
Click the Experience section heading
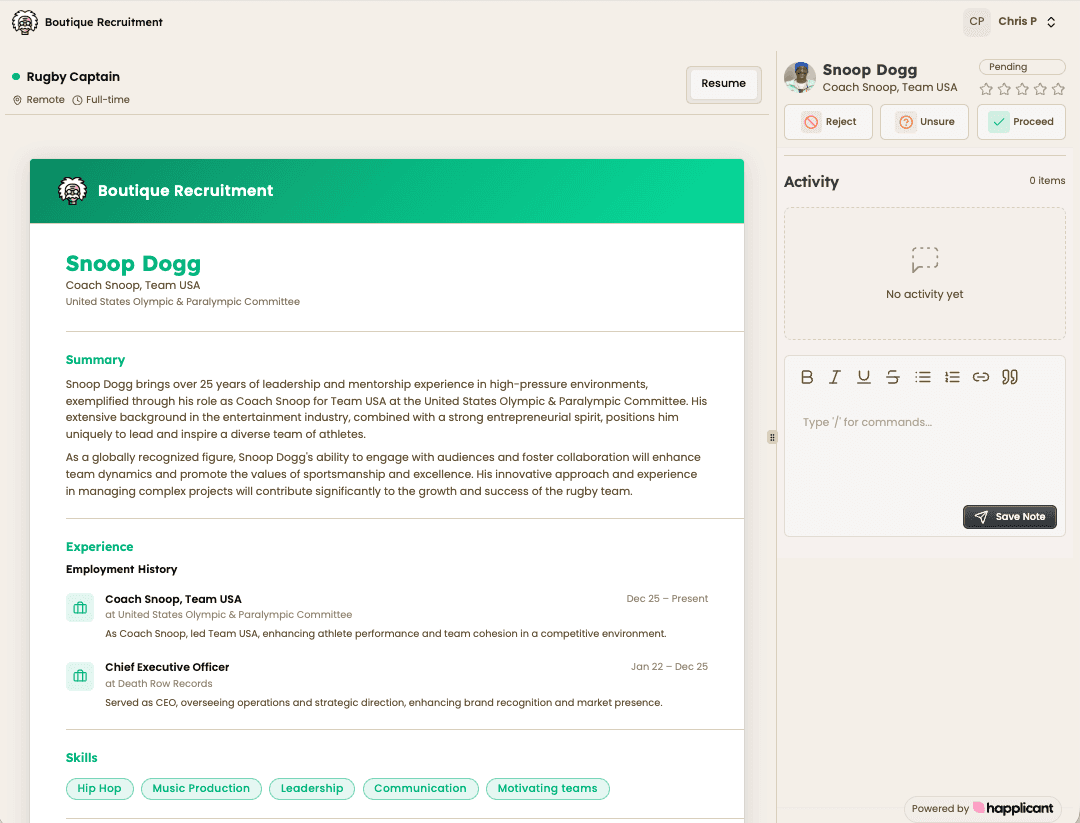click(99, 547)
